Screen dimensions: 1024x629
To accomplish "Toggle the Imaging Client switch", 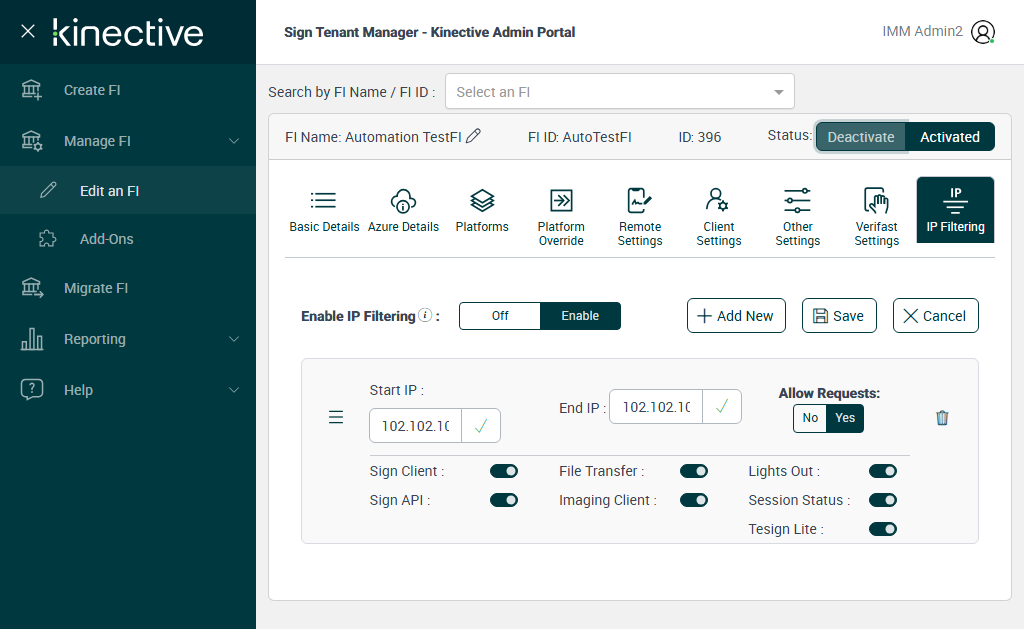I will click(694, 500).
